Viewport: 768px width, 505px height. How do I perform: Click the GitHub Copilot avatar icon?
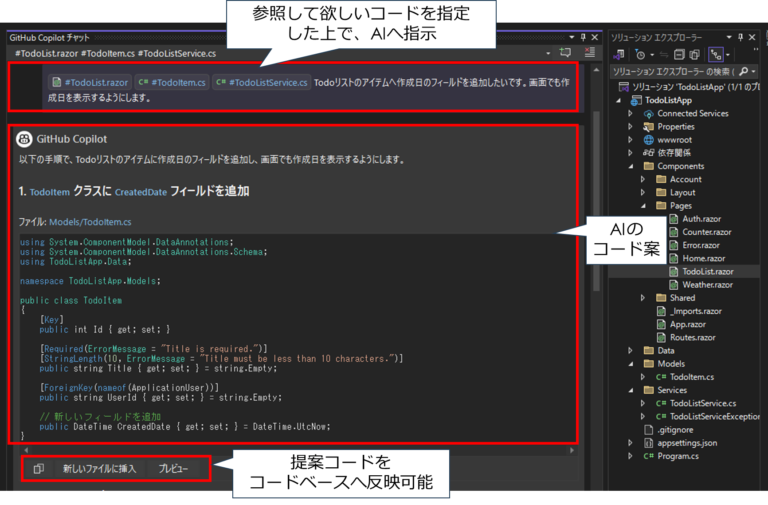click(x=24, y=139)
